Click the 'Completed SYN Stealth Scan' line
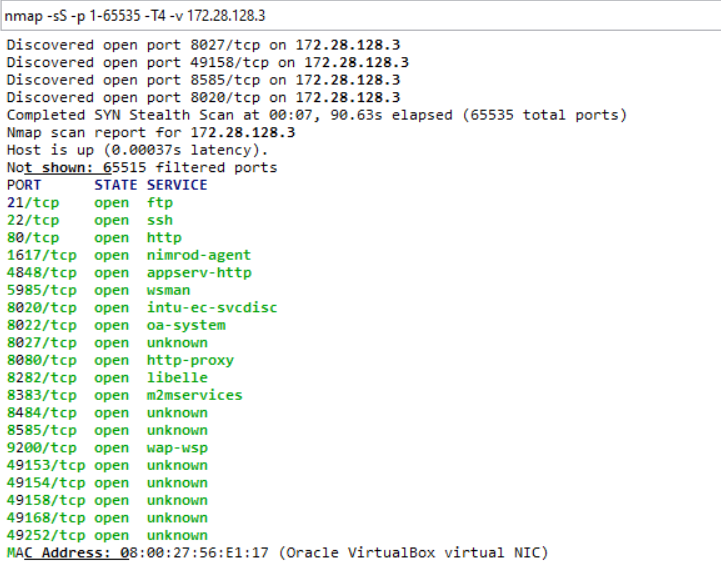The image size is (721, 581). click(x=317, y=115)
